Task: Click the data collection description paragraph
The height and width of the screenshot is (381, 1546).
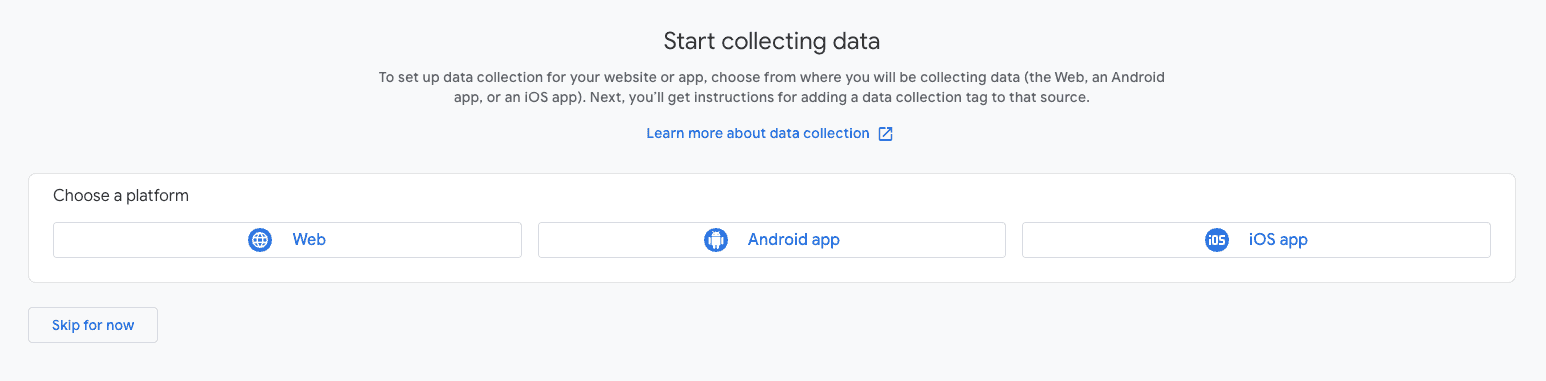Action: point(772,88)
